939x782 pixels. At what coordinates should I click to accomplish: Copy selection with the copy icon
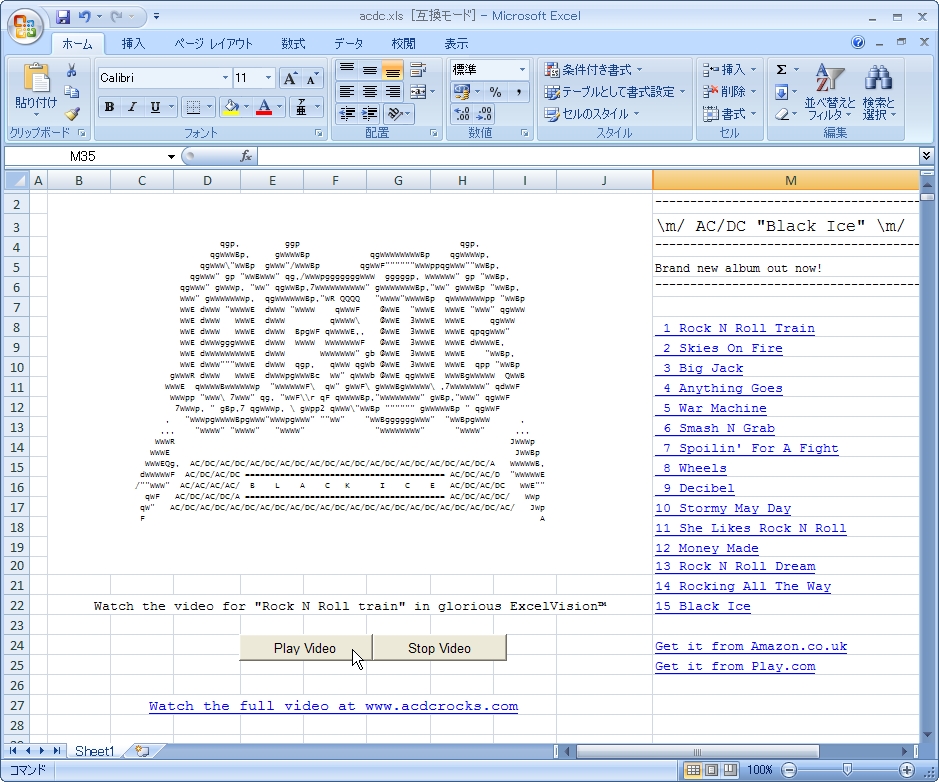pyautogui.click(x=72, y=92)
